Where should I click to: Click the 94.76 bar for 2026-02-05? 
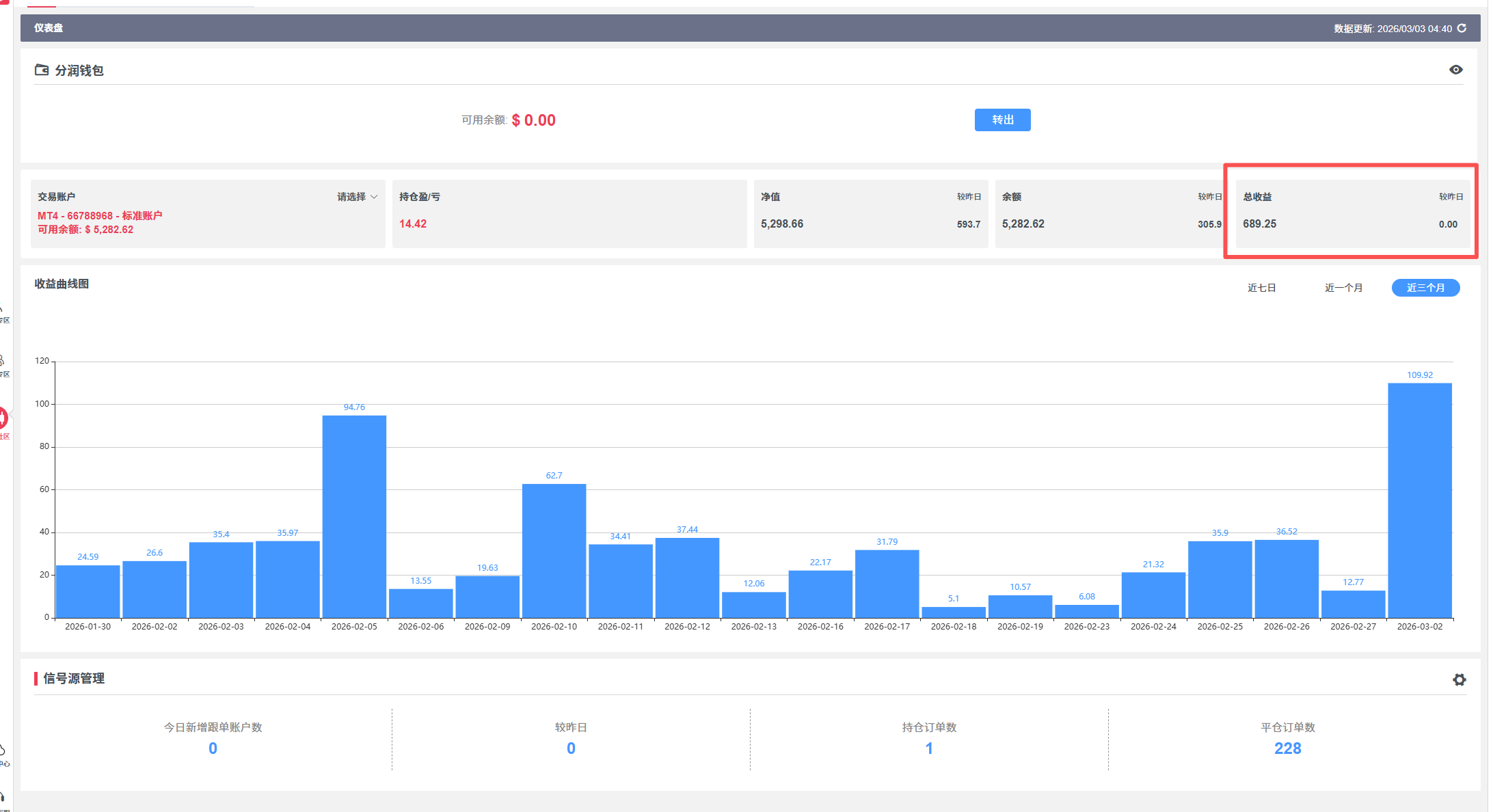[354, 516]
